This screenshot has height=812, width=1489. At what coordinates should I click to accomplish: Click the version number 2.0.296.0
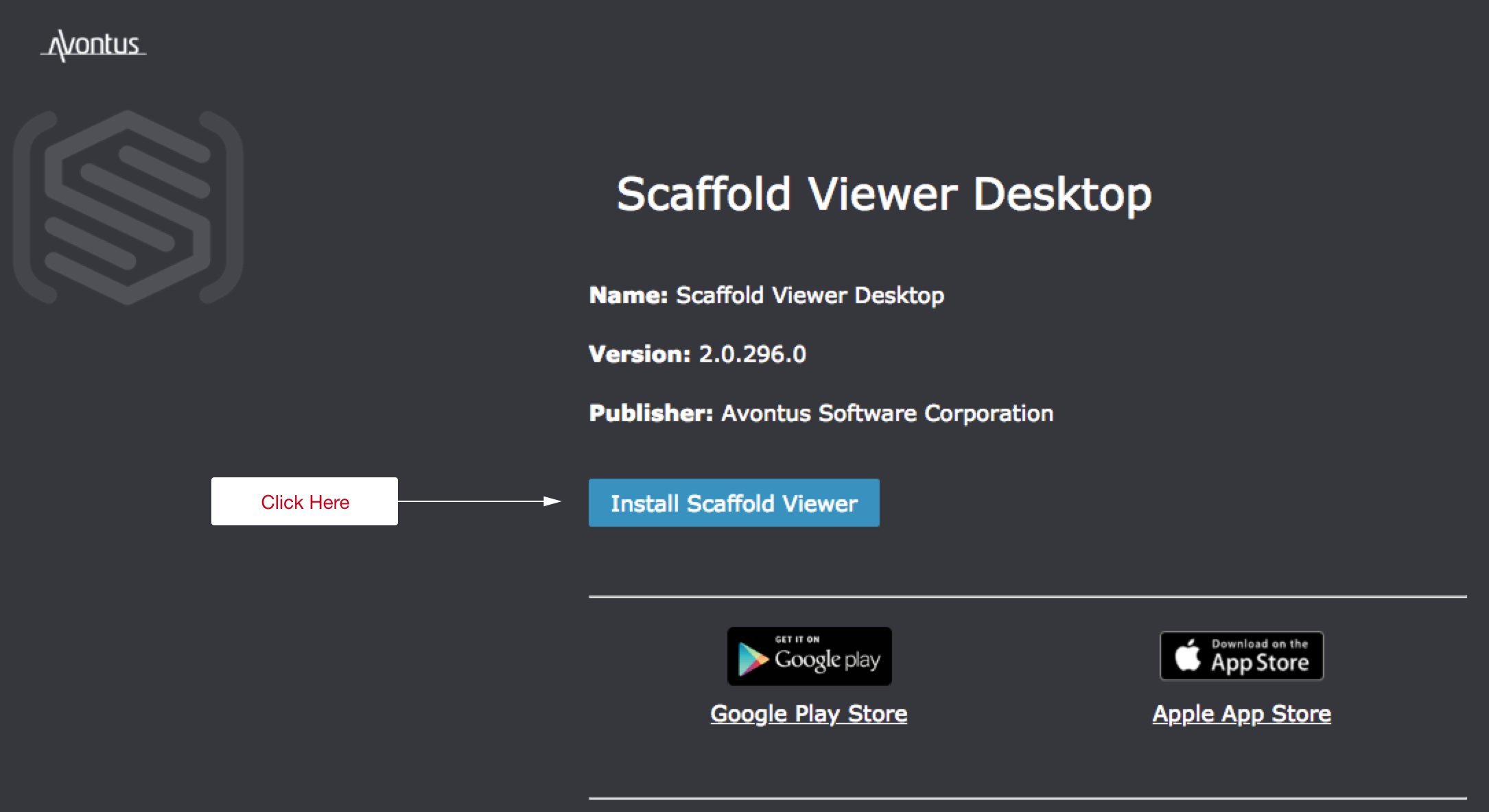click(x=752, y=354)
